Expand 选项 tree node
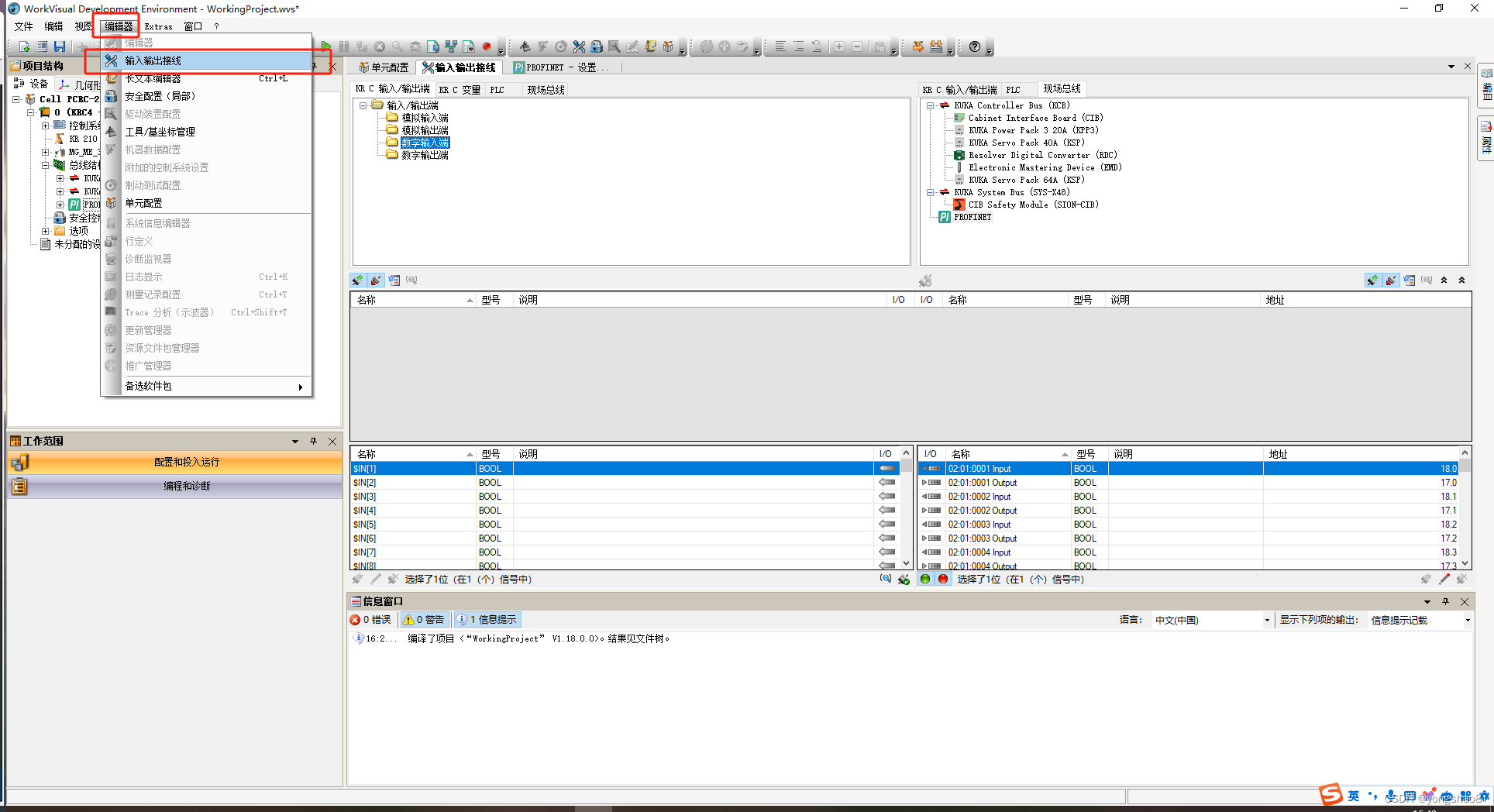The image size is (1494, 812). point(45,231)
